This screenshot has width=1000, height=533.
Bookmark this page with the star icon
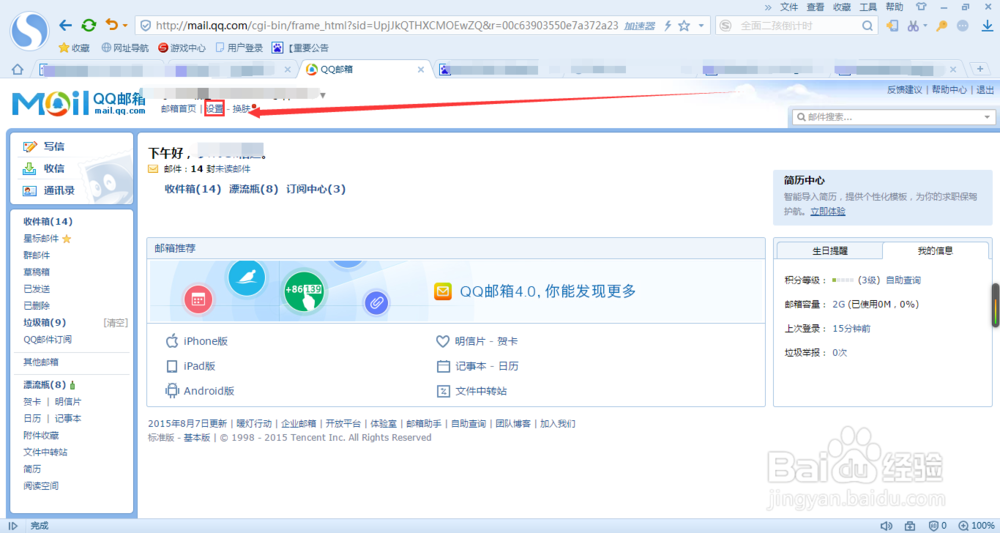pos(684,26)
